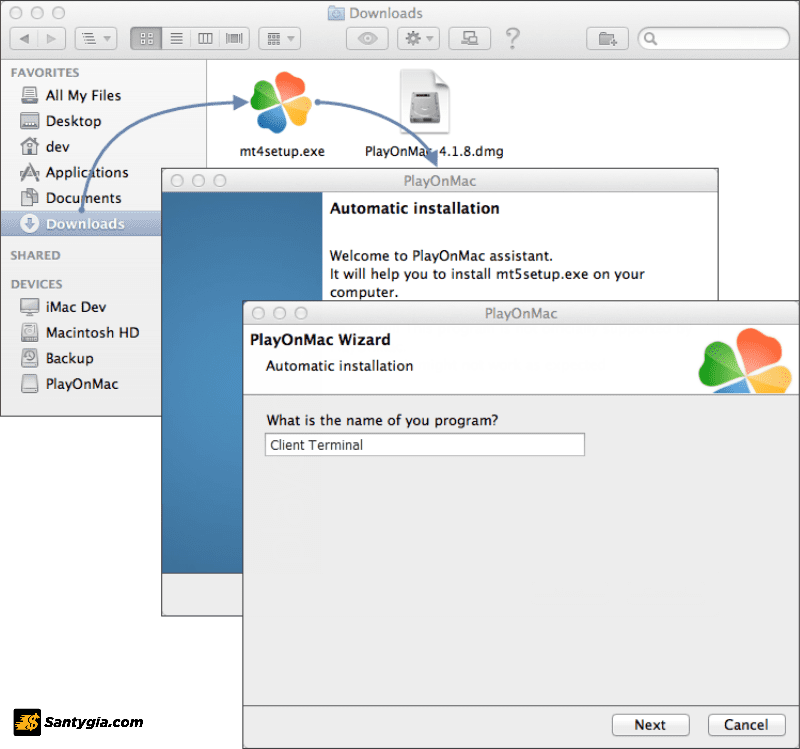800x749 pixels.
Task: Click the Desktop sidebar icon
Action: [30, 121]
